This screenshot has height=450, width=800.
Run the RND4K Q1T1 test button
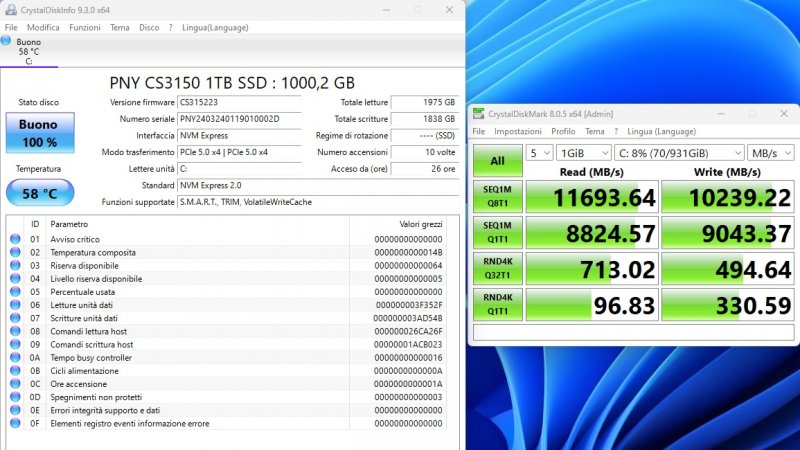[x=497, y=305]
